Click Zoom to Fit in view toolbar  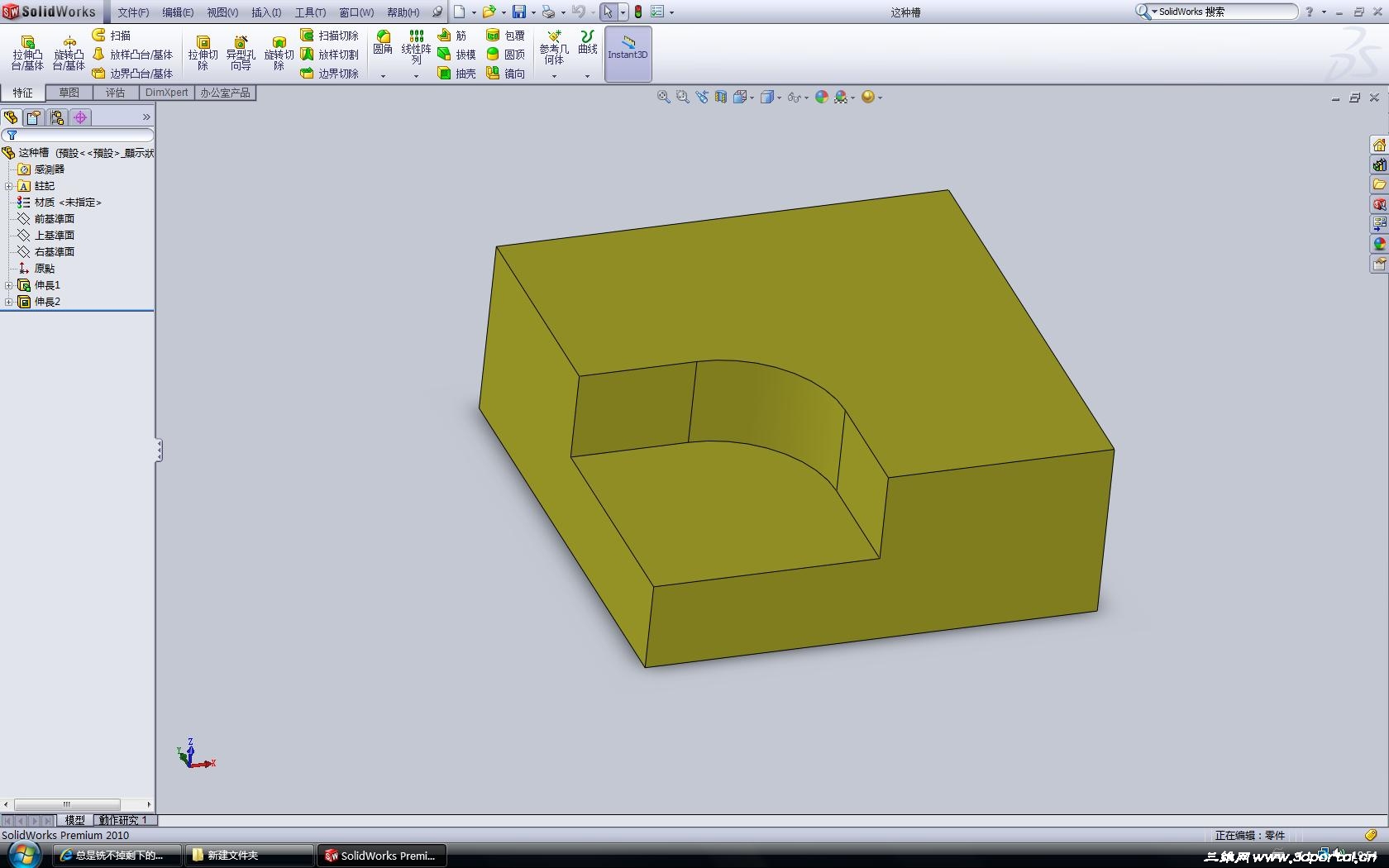point(663,98)
